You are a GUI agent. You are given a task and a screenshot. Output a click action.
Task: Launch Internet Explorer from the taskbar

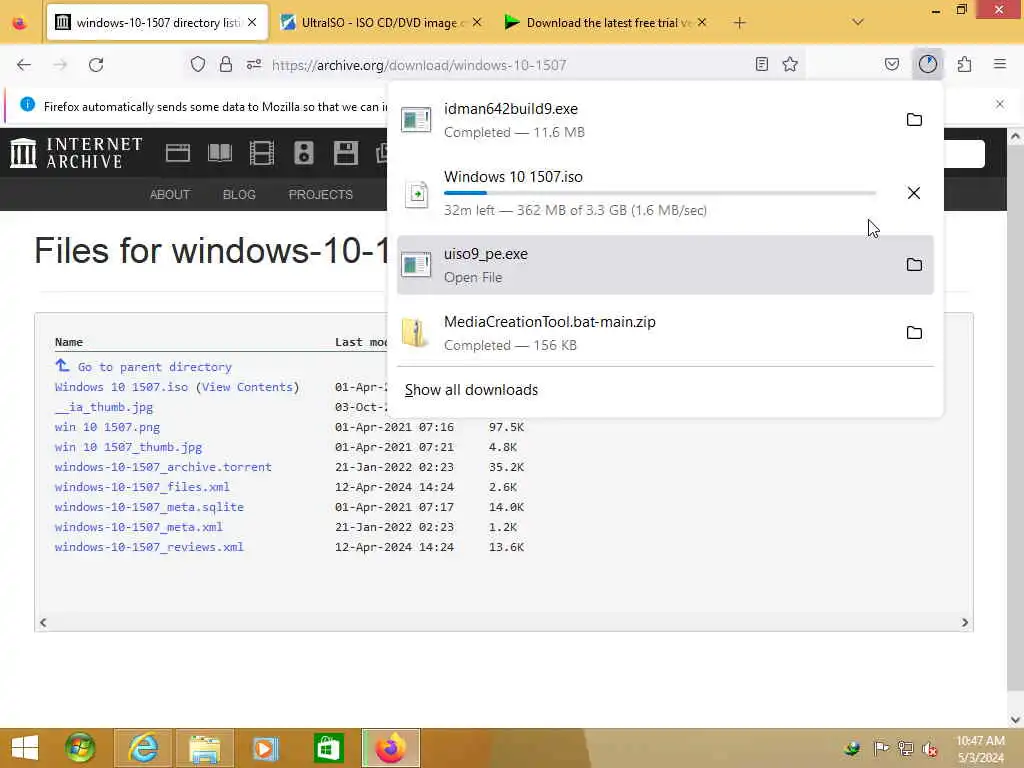pyautogui.click(x=143, y=748)
